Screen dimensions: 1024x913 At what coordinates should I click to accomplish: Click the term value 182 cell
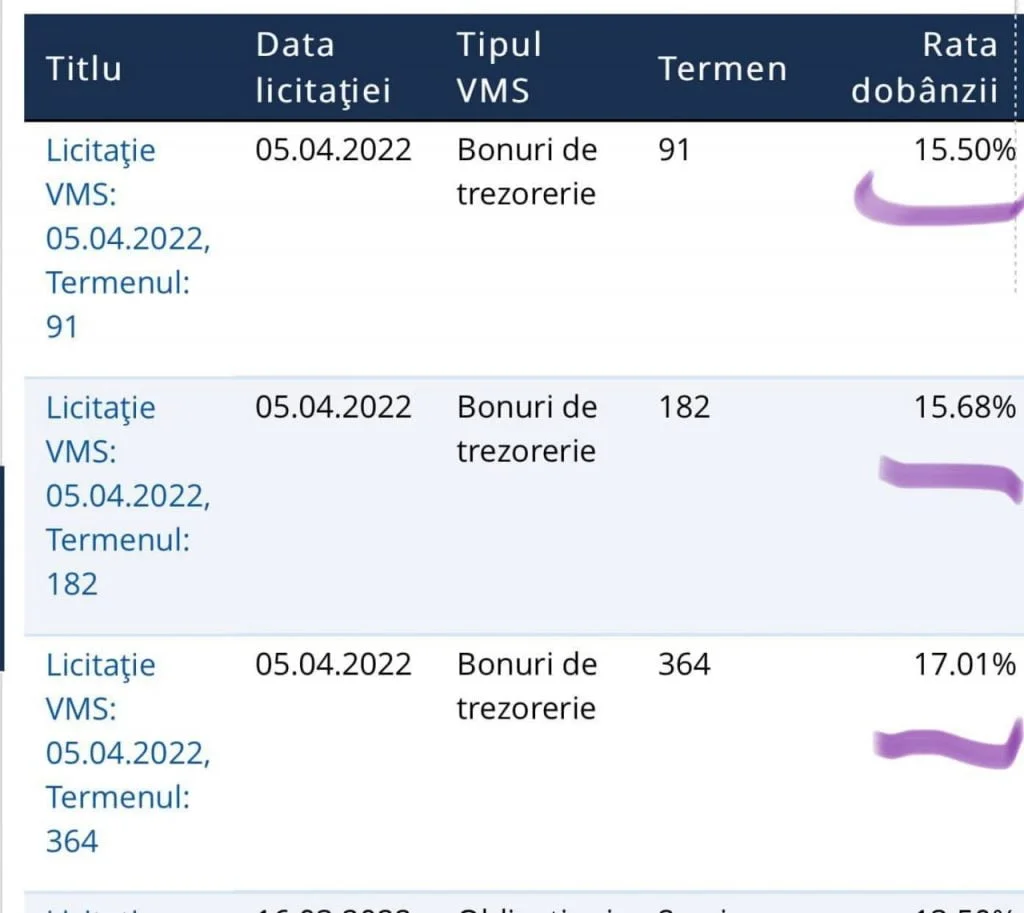coord(684,408)
